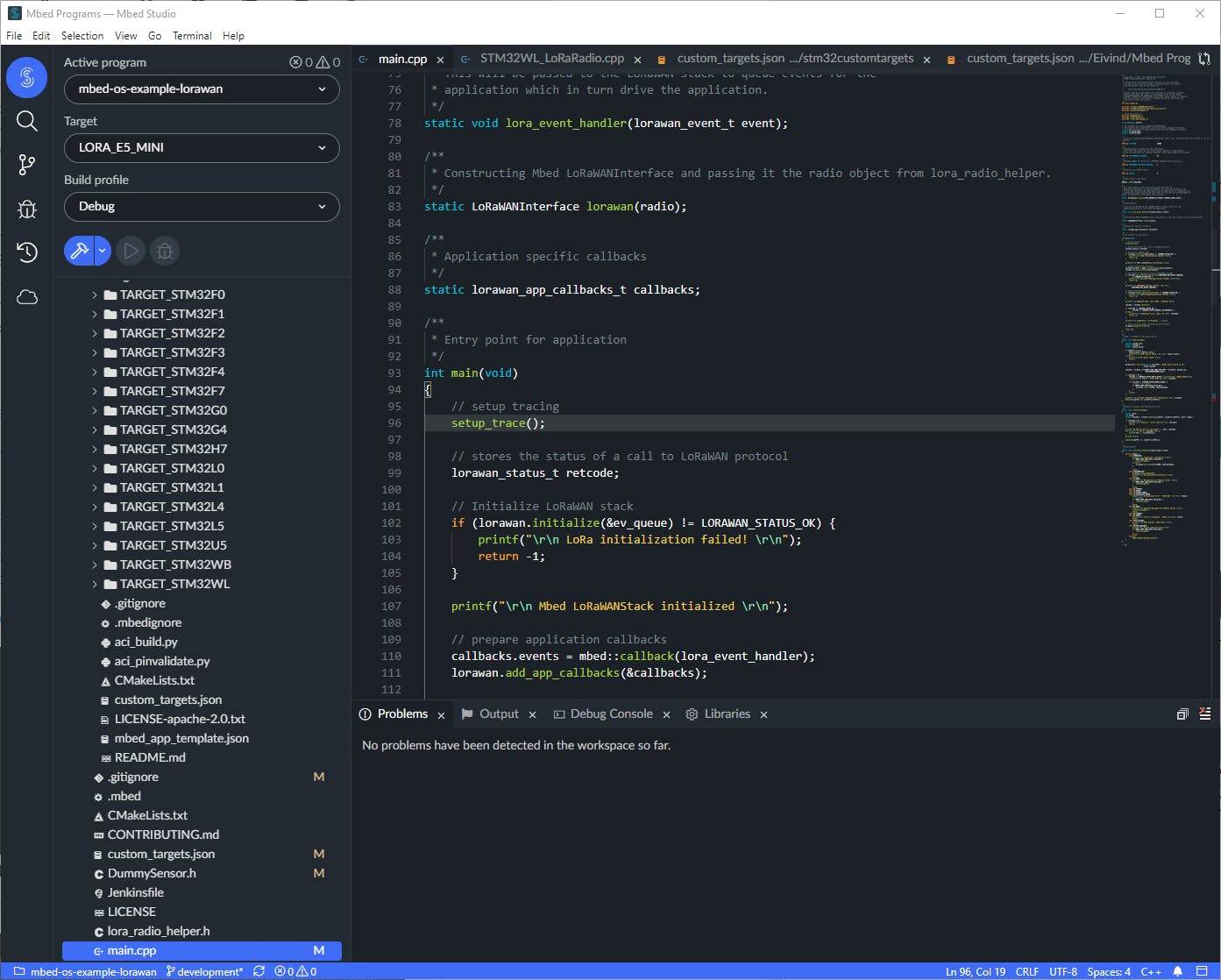The width and height of the screenshot is (1221, 980).
Task: Switch to the Libraries panel tab
Action: [727, 714]
